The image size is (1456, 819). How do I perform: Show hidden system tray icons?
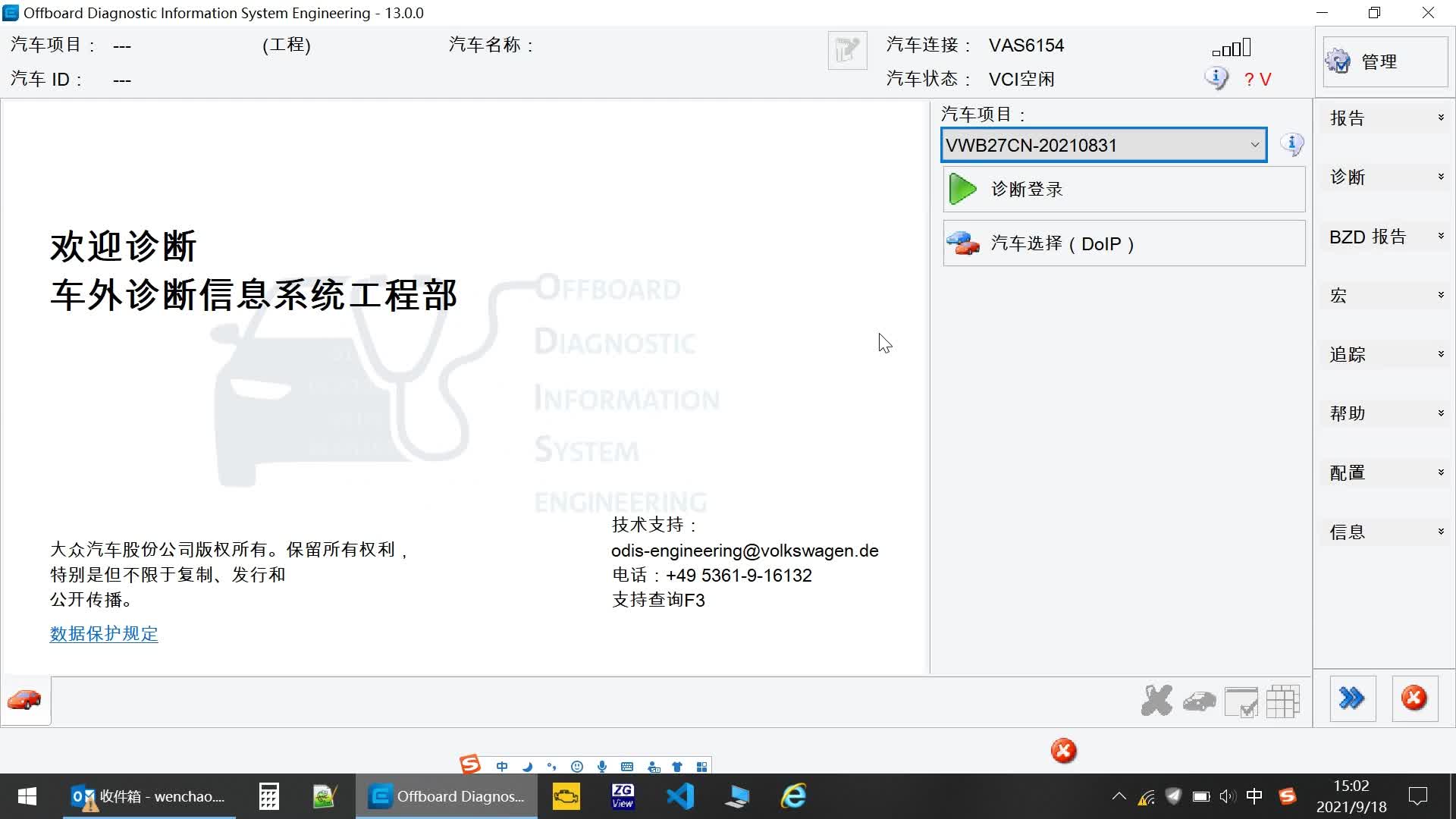pos(1119,796)
